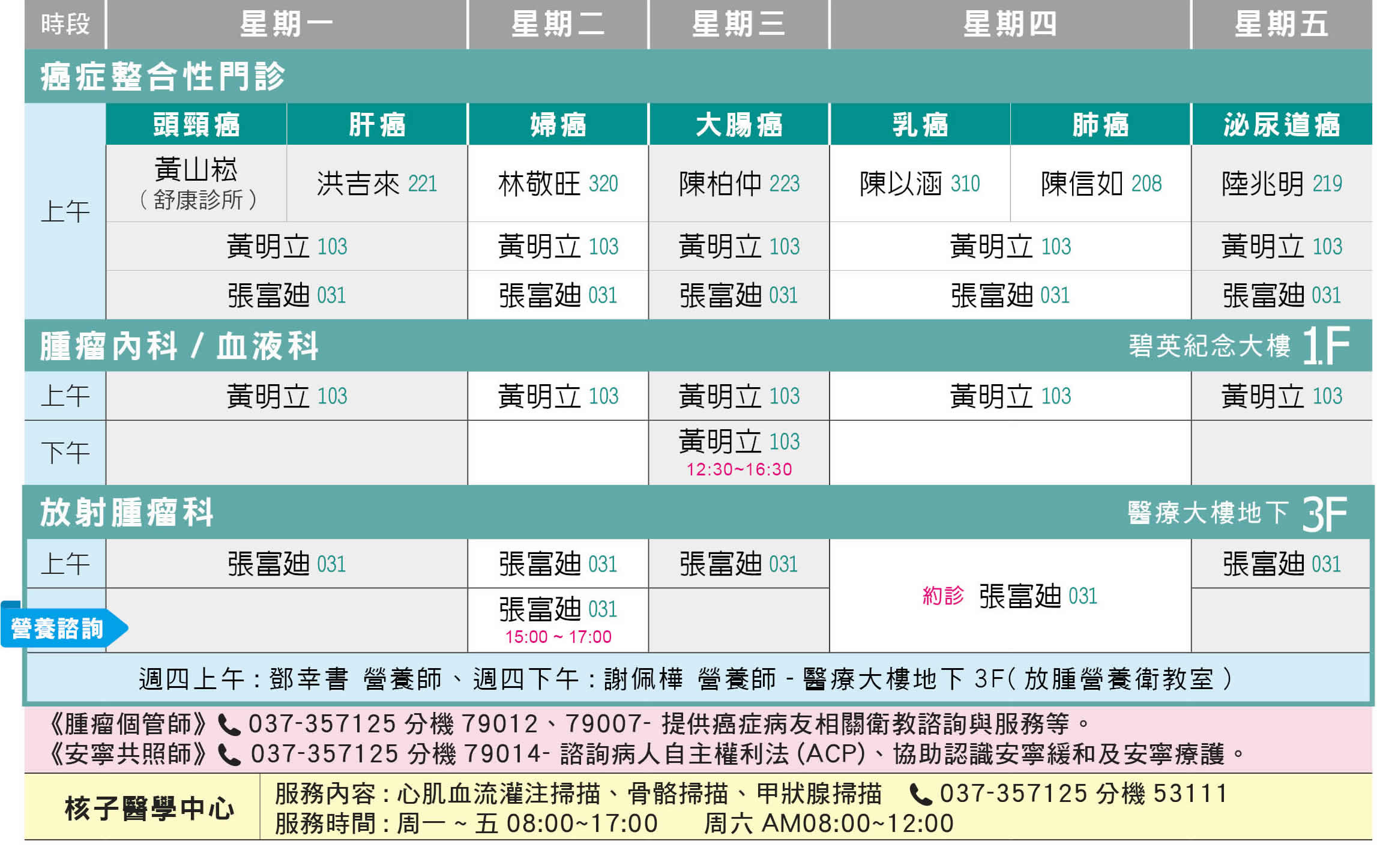Viewport: 1377px width, 868px height.
Task: Select doctor 陳以涵 310 under 乳癌
Action: [920, 184]
